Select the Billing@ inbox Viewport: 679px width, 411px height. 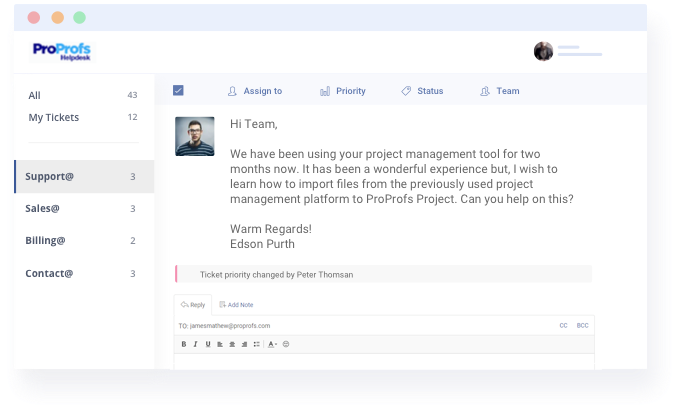[46, 241]
